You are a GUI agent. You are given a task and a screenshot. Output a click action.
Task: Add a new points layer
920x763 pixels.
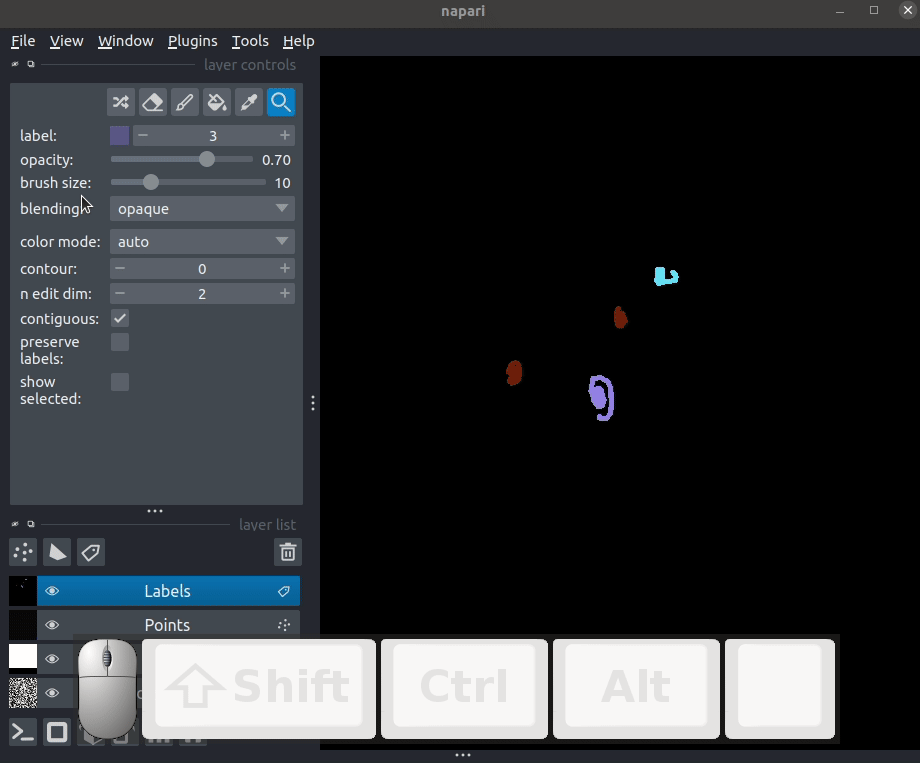point(22,552)
